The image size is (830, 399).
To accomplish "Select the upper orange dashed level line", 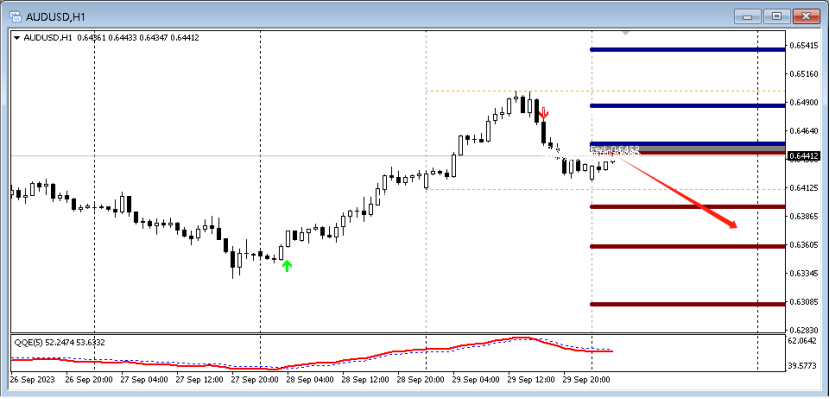I will pyautogui.click(x=605, y=92).
